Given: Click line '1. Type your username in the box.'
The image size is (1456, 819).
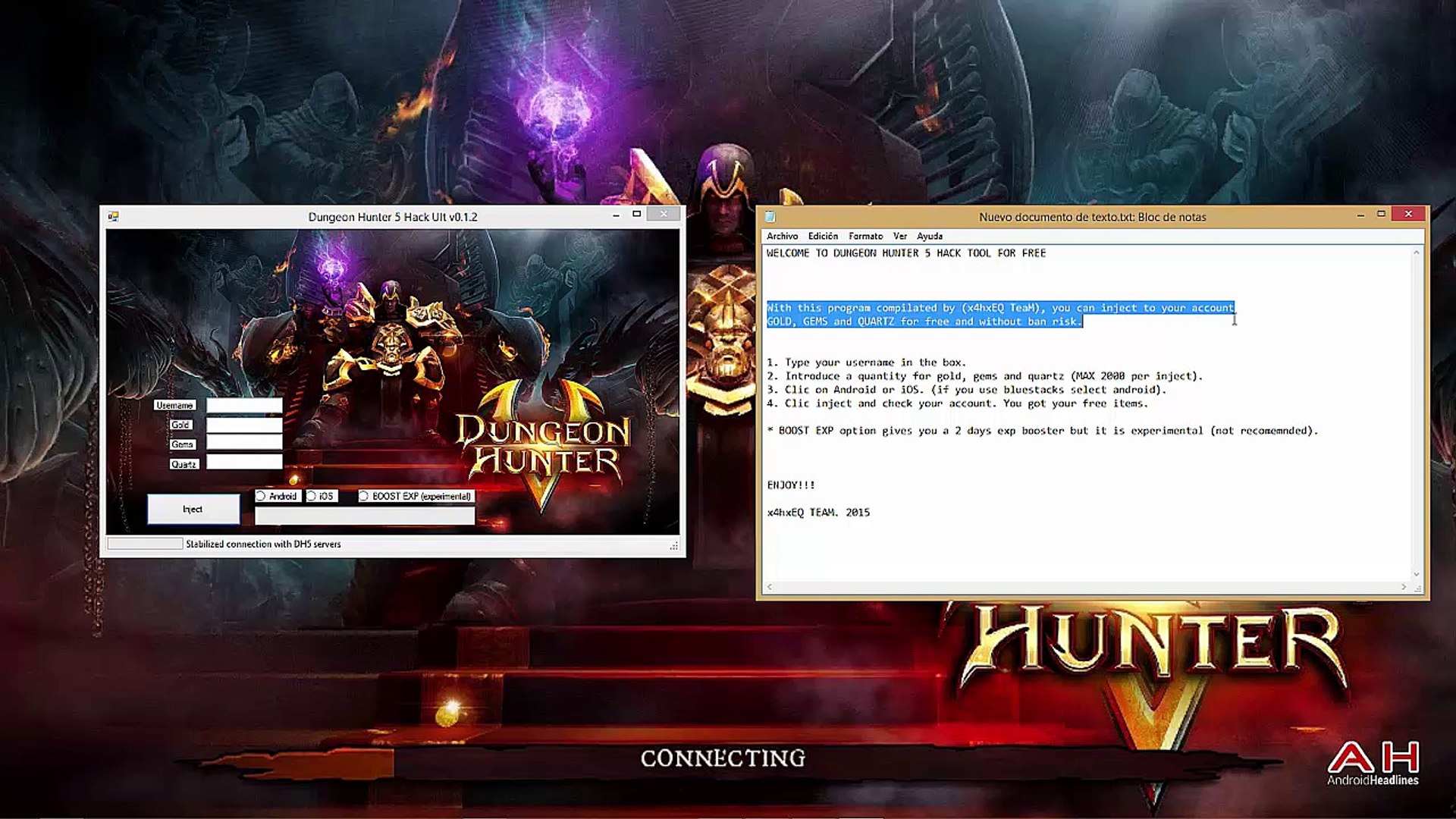Looking at the screenshot, I should (x=866, y=362).
